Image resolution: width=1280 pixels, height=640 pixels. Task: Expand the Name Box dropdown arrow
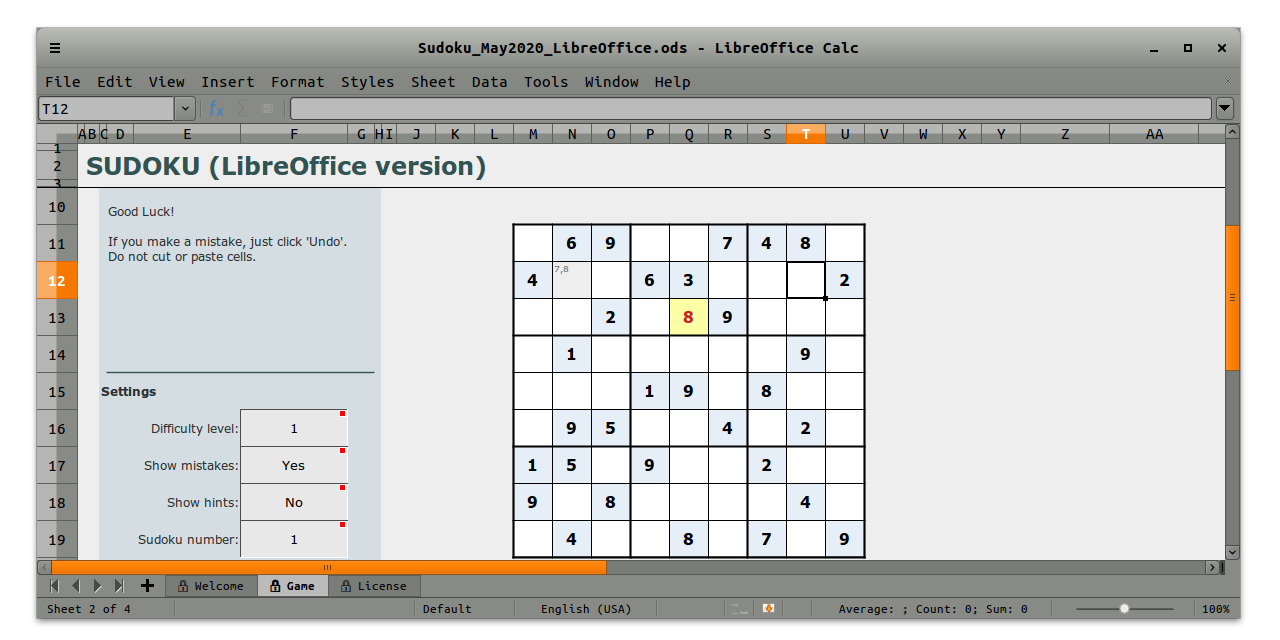click(185, 108)
